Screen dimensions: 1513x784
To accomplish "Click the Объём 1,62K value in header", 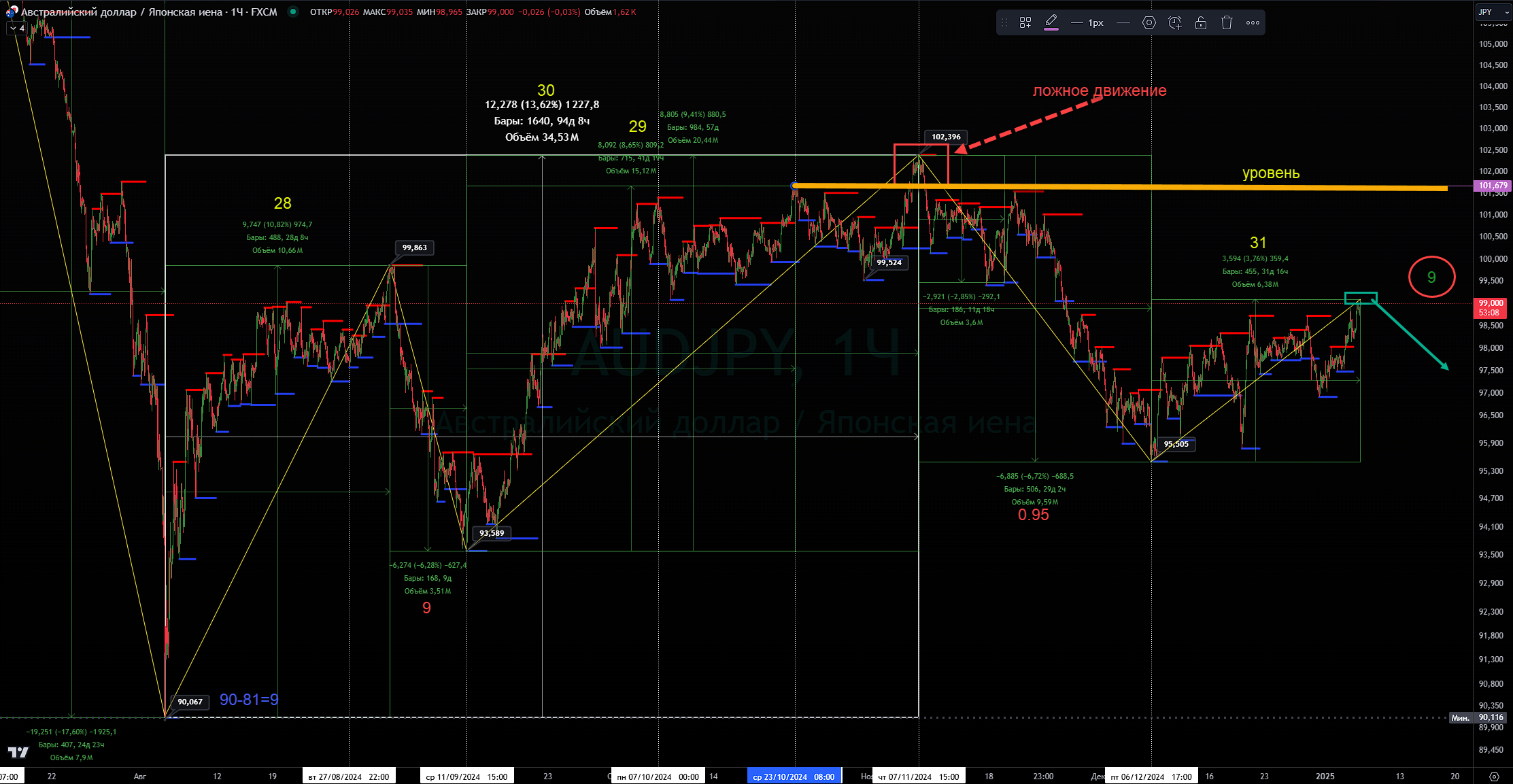I will tap(610, 12).
